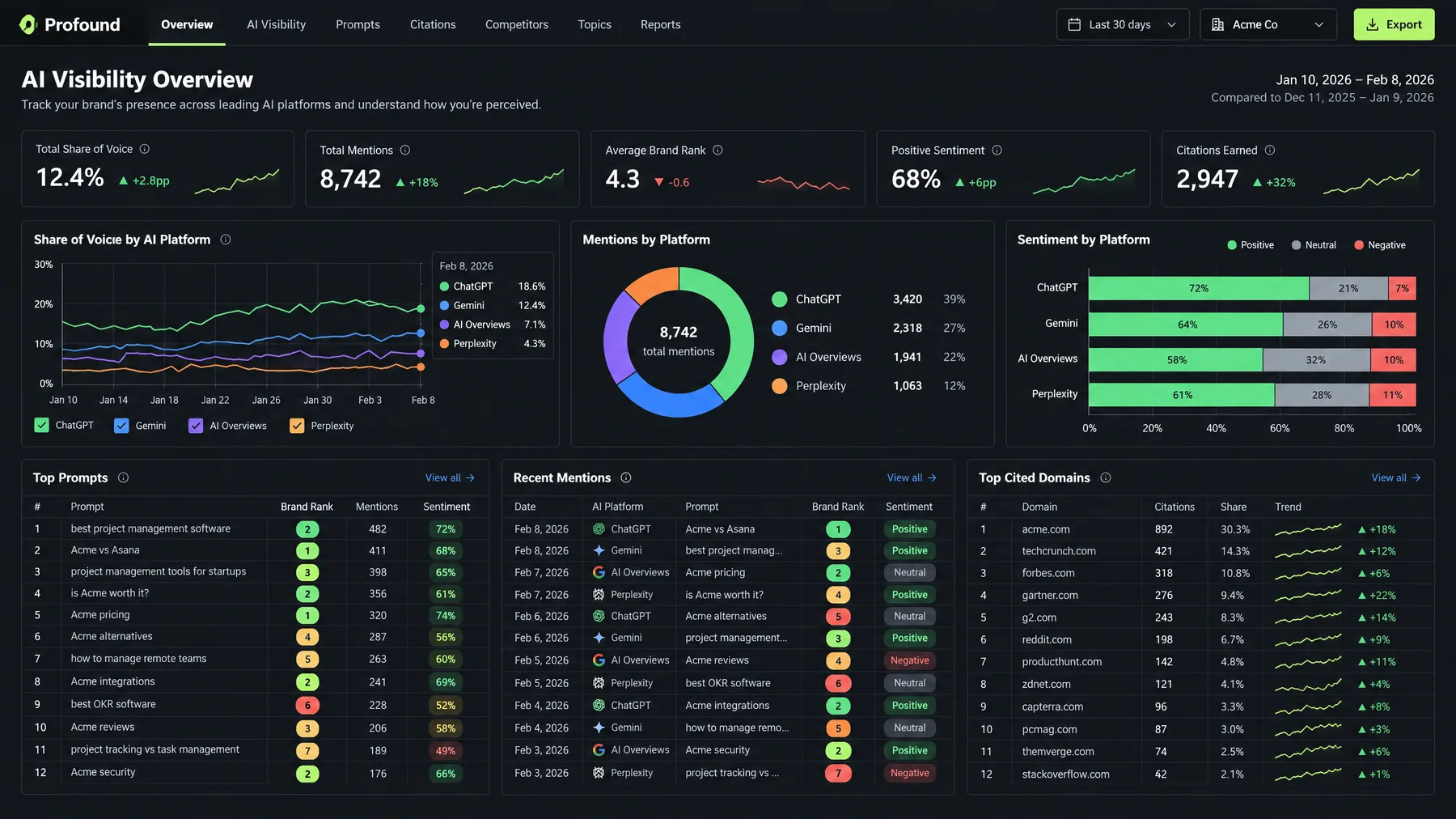Viewport: 1456px width, 819px height.
Task: Click info icon next to Share of Voice by AI Platform
Action: [x=226, y=240]
